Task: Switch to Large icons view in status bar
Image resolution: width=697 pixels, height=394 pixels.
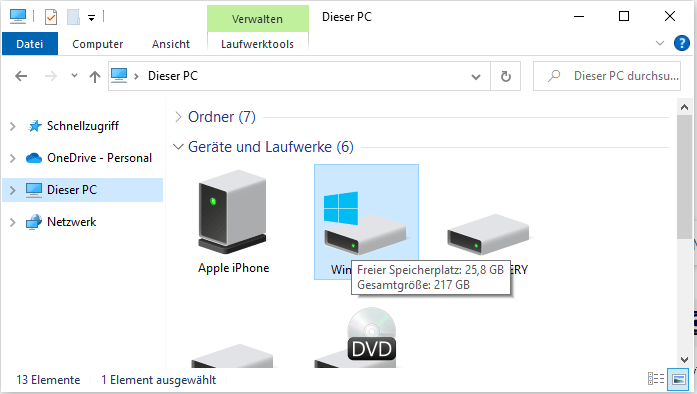Action: tap(679, 379)
